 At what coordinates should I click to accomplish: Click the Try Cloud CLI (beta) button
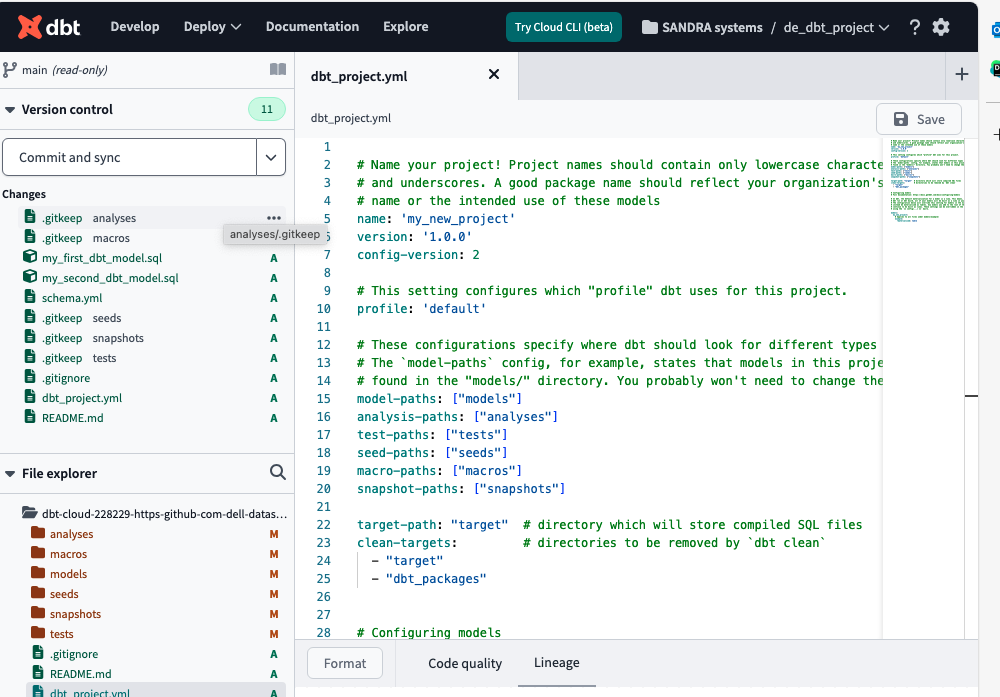[564, 27]
